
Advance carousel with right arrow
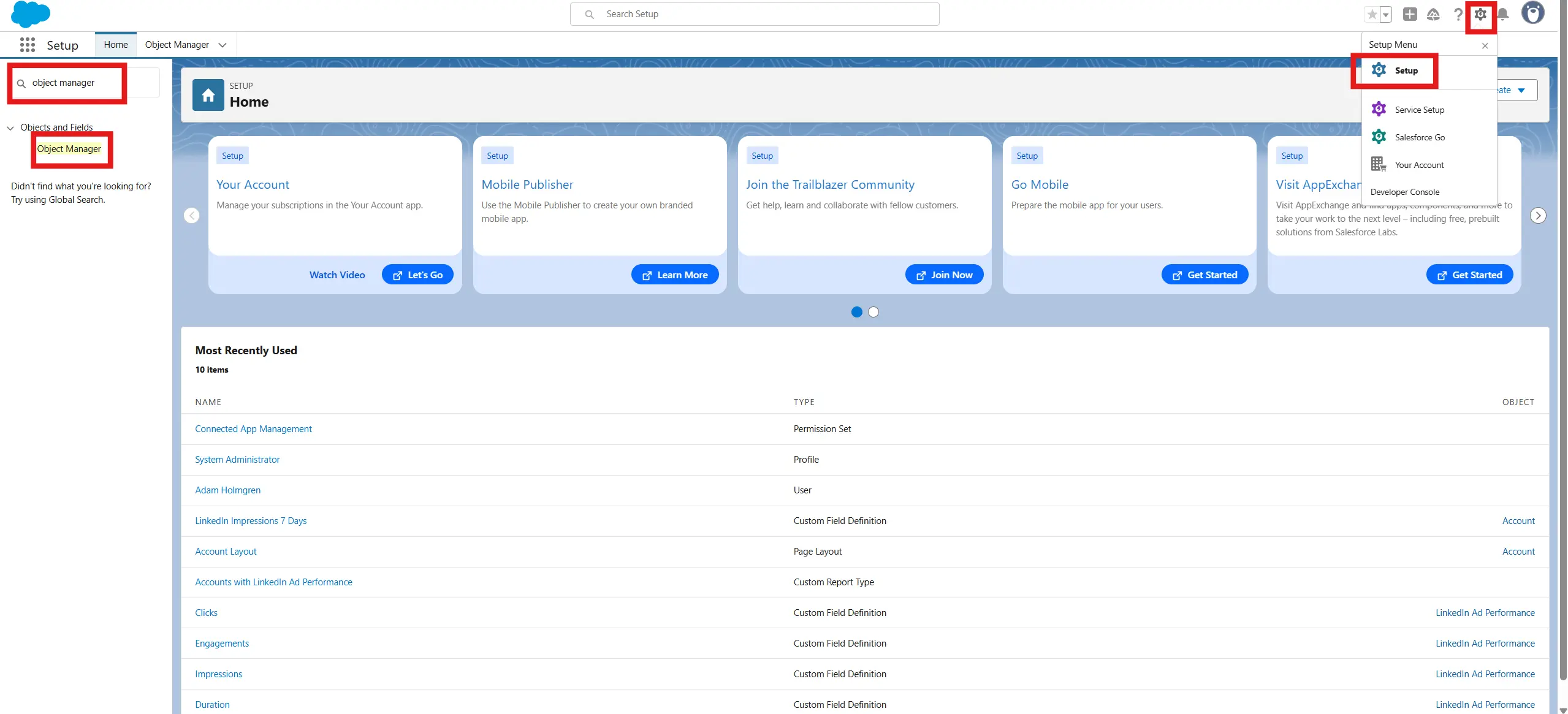coord(1537,216)
